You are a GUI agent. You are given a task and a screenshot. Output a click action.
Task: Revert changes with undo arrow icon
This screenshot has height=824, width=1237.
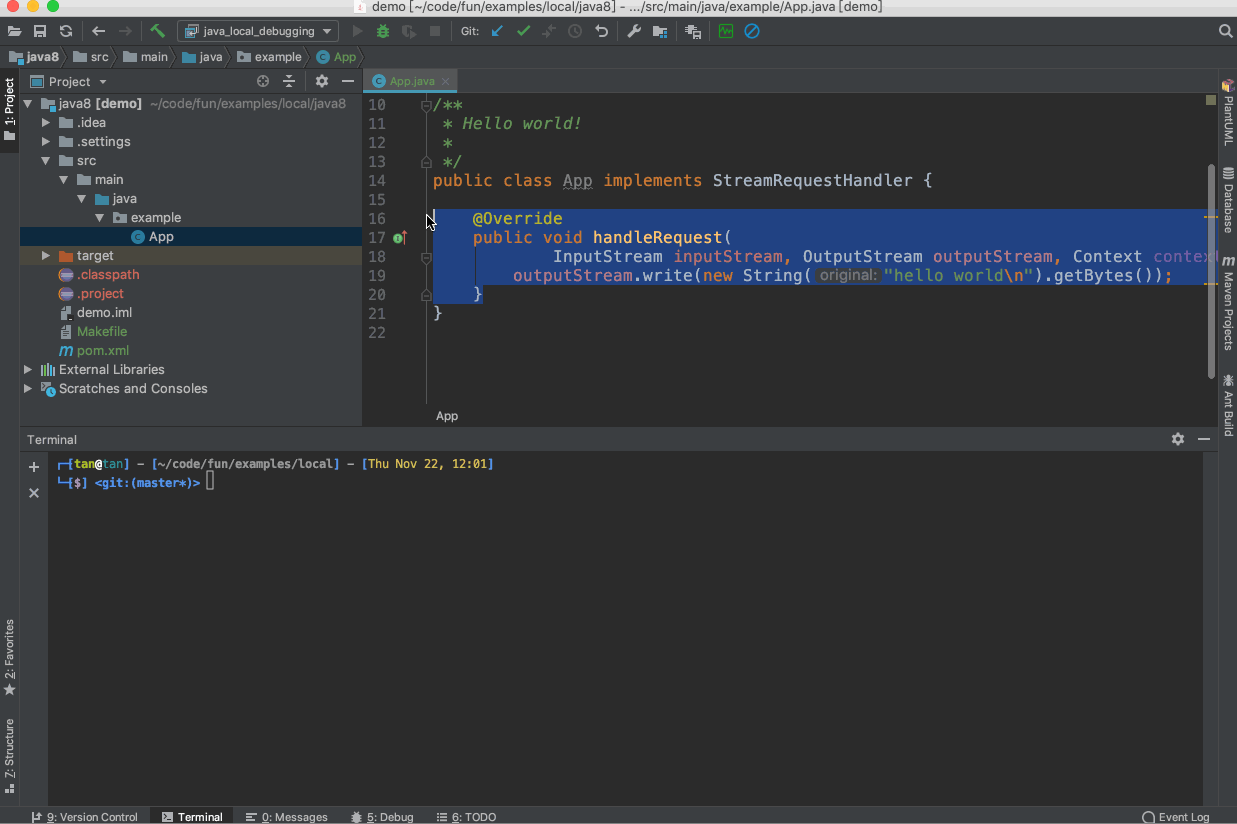click(x=601, y=31)
